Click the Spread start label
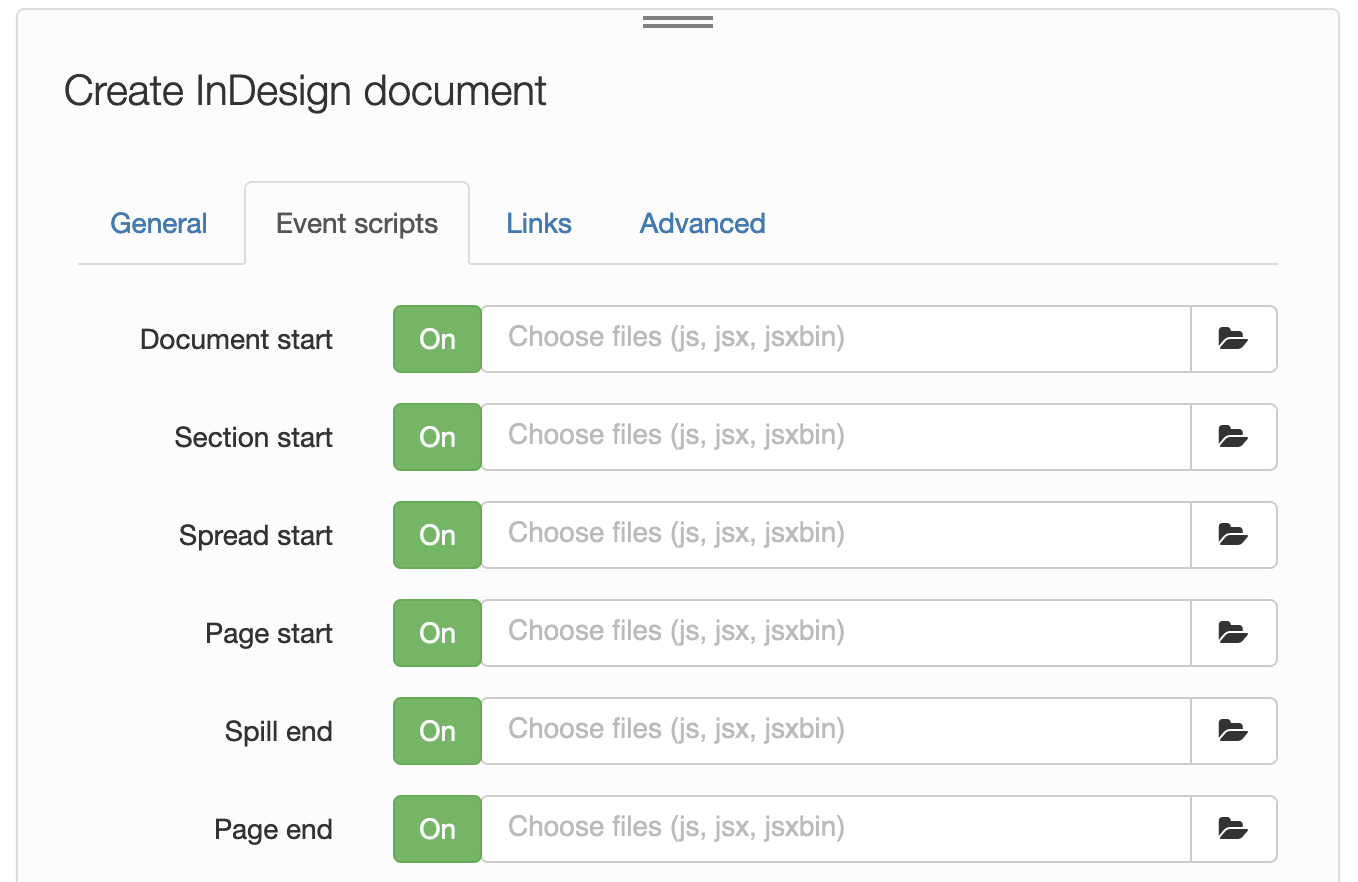Image resolution: width=1358 pixels, height=882 pixels. pyautogui.click(x=256, y=536)
